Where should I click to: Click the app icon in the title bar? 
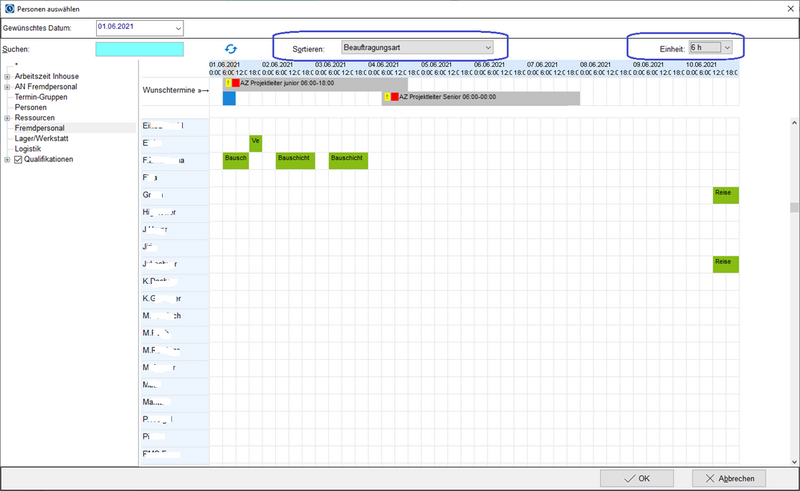click(x=9, y=7)
